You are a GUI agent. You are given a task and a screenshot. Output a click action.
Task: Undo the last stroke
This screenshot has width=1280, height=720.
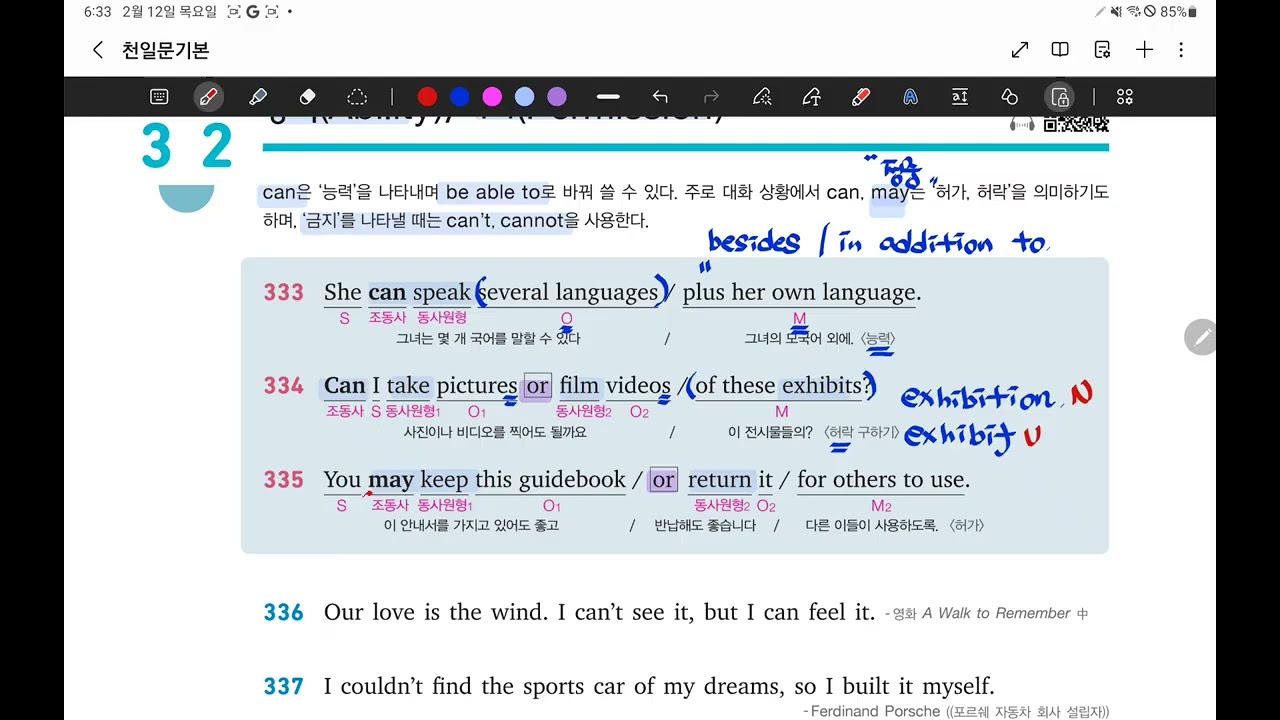click(660, 97)
